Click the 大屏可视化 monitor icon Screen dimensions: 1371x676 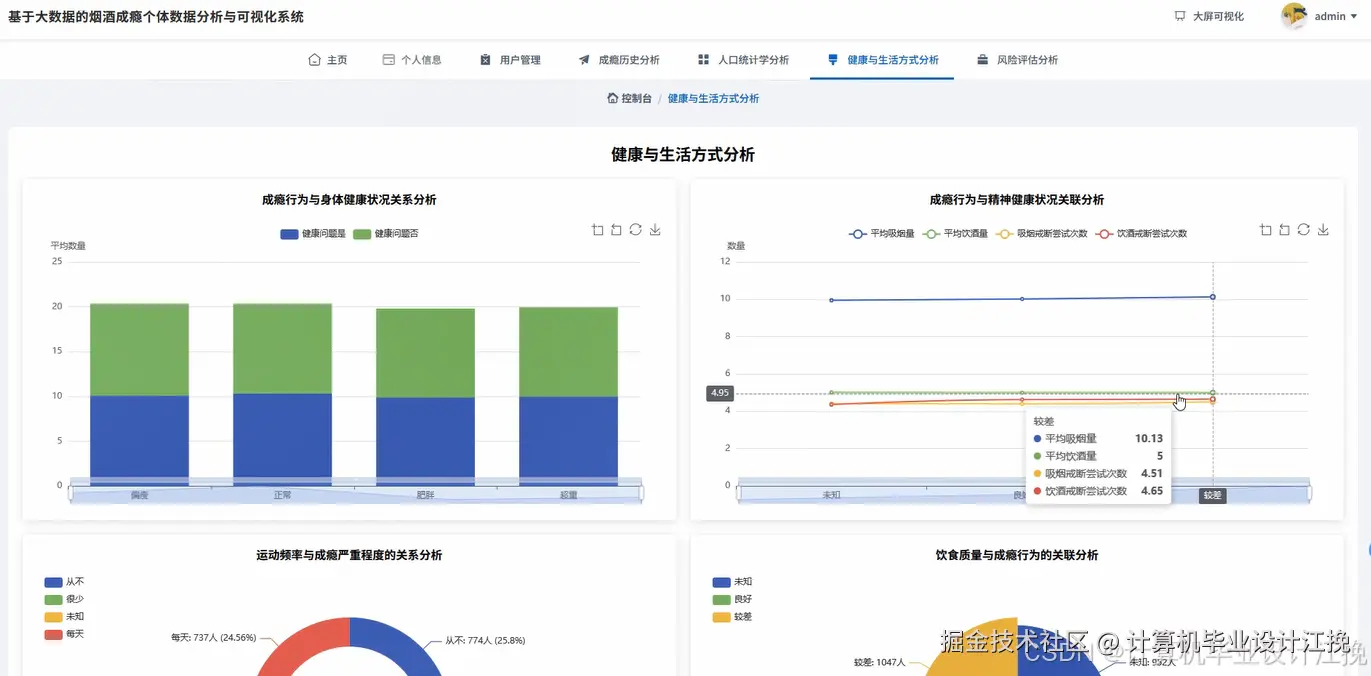click(1180, 17)
